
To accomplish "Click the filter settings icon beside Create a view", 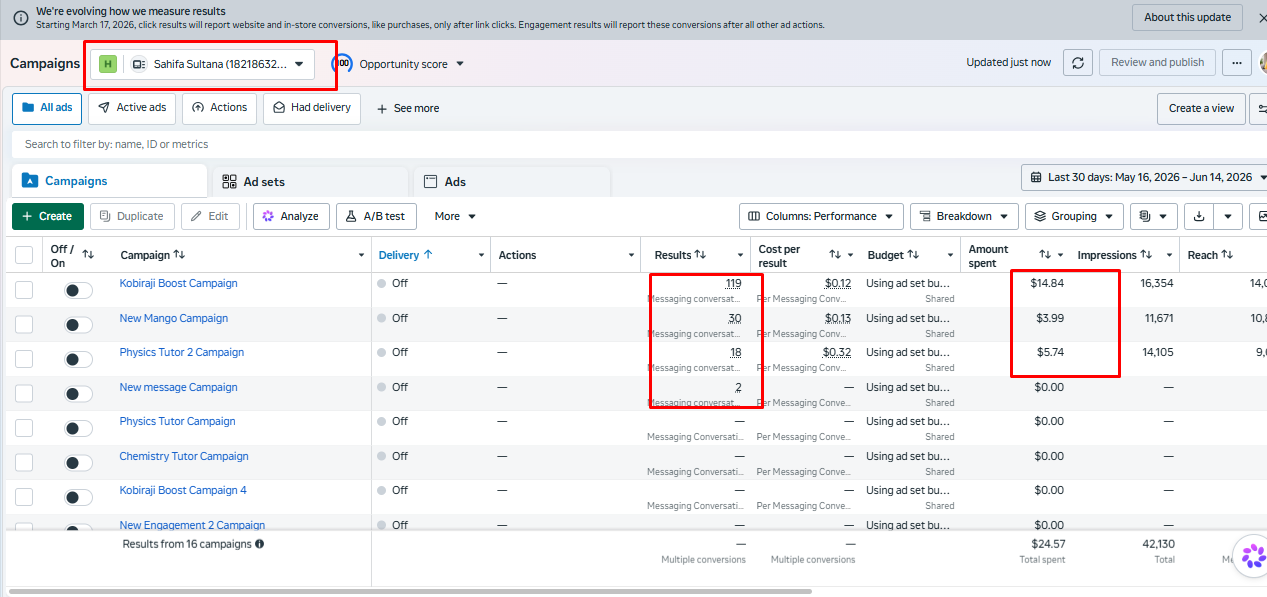I will pyautogui.click(x=1260, y=108).
